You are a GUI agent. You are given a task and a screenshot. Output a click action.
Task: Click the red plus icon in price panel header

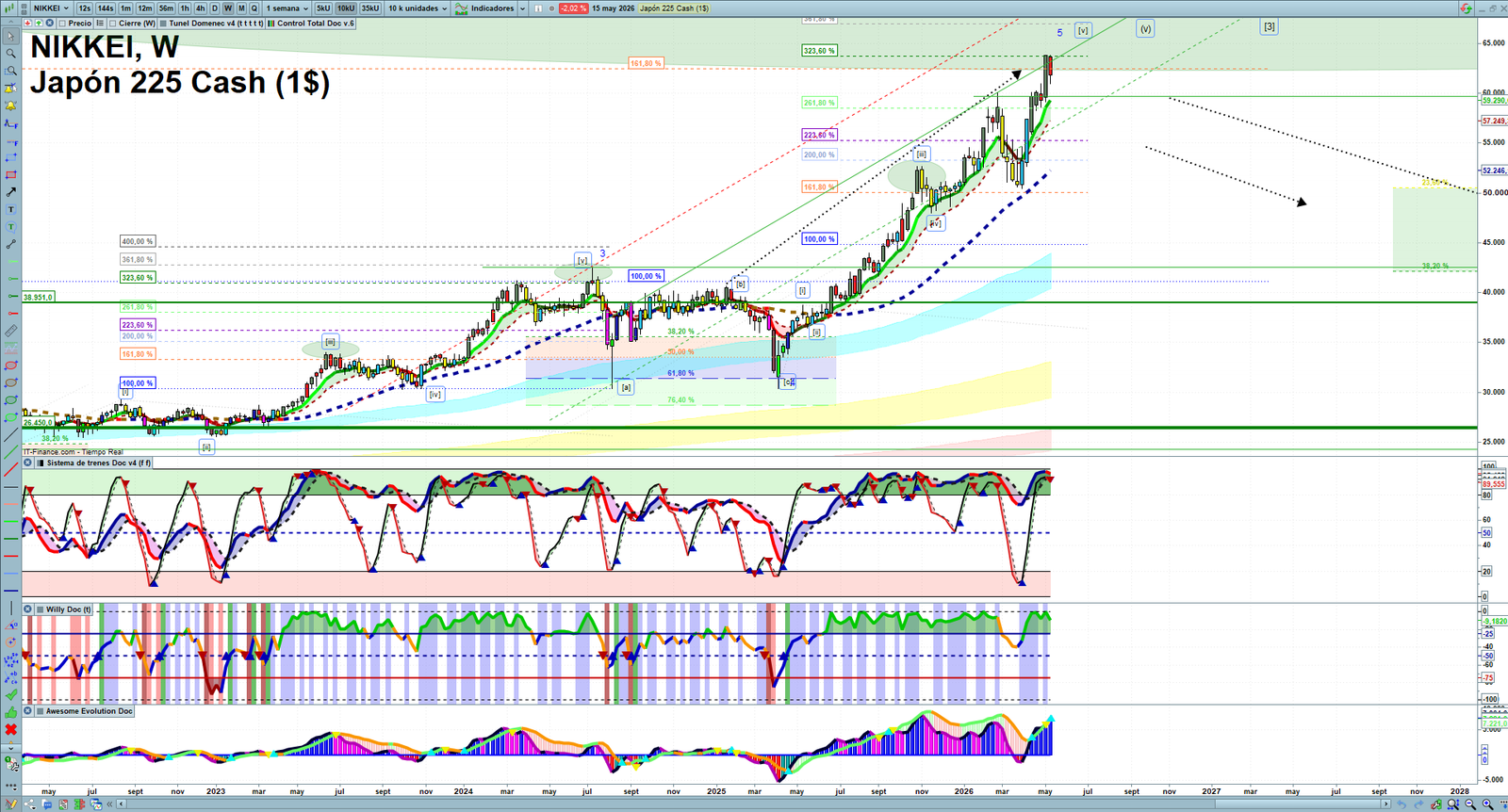(x=27, y=24)
